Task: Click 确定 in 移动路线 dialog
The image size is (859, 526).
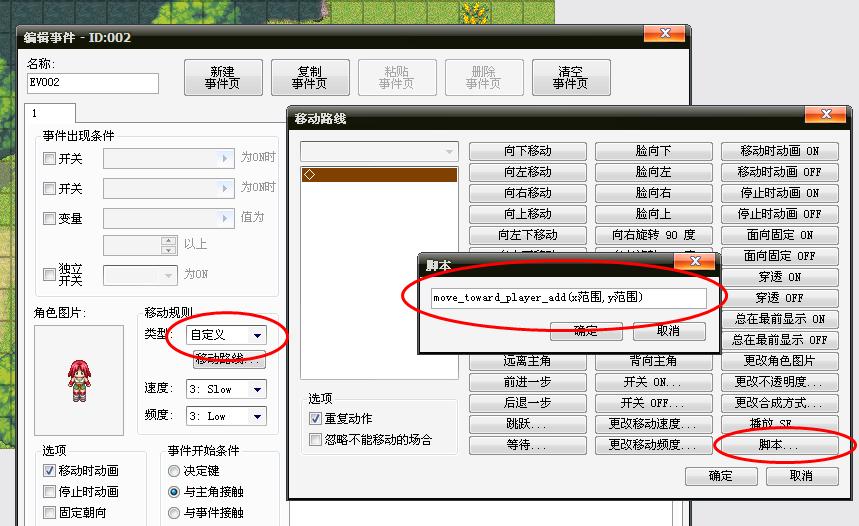Action: (721, 476)
